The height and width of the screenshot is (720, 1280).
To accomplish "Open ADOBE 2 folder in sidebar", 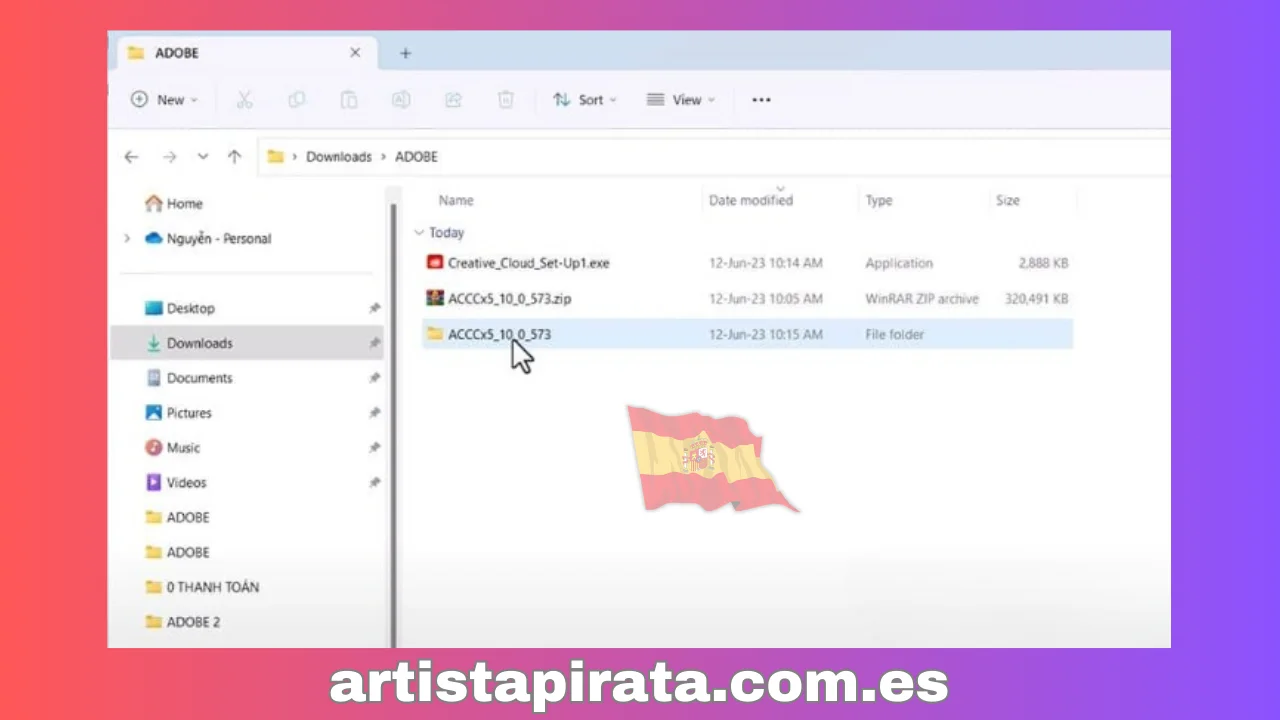I will [183, 622].
